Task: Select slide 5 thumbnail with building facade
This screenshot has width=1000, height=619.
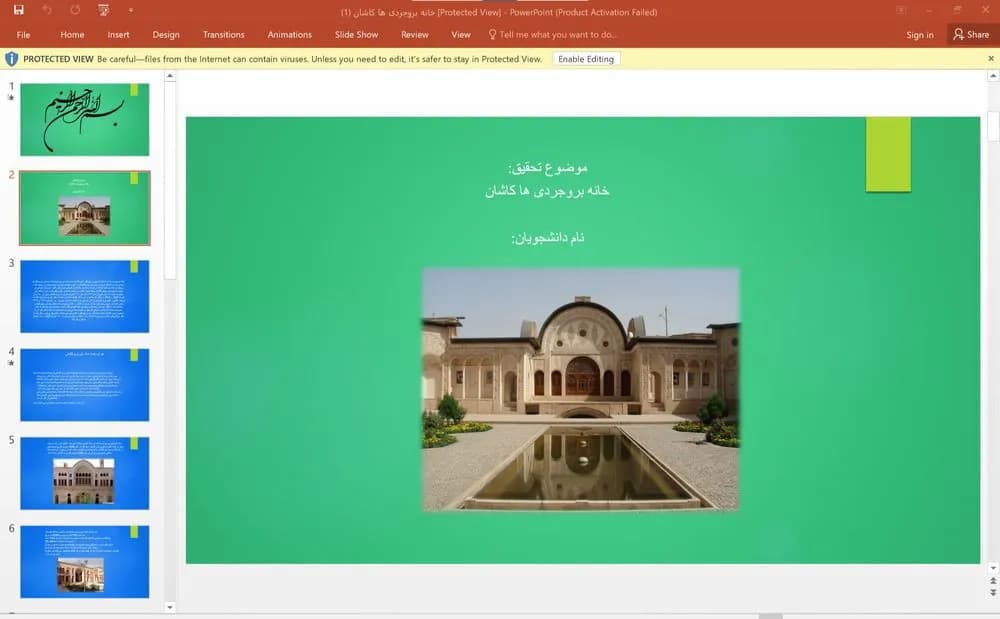Action: (85, 474)
